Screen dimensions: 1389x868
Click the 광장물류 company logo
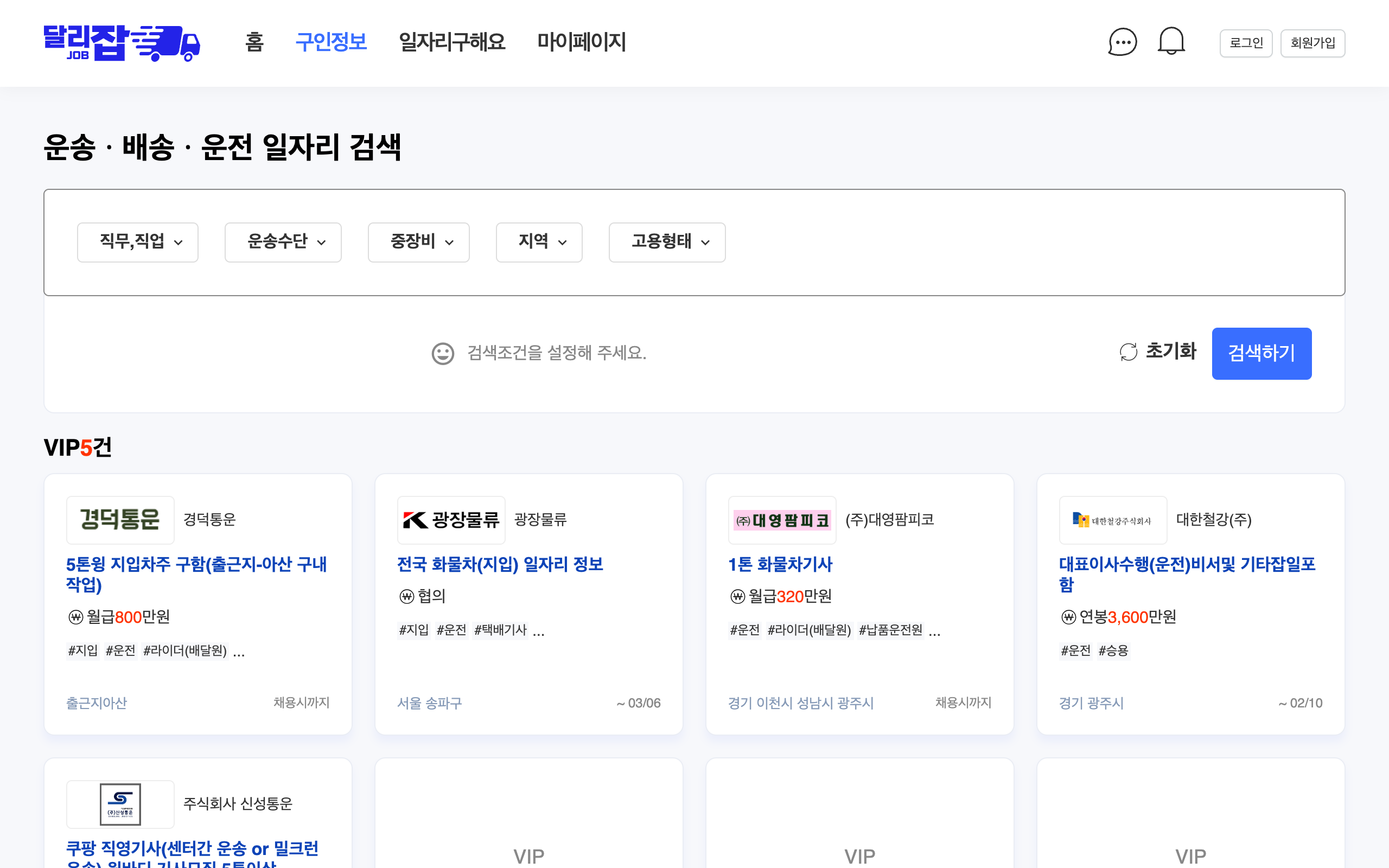[451, 520]
